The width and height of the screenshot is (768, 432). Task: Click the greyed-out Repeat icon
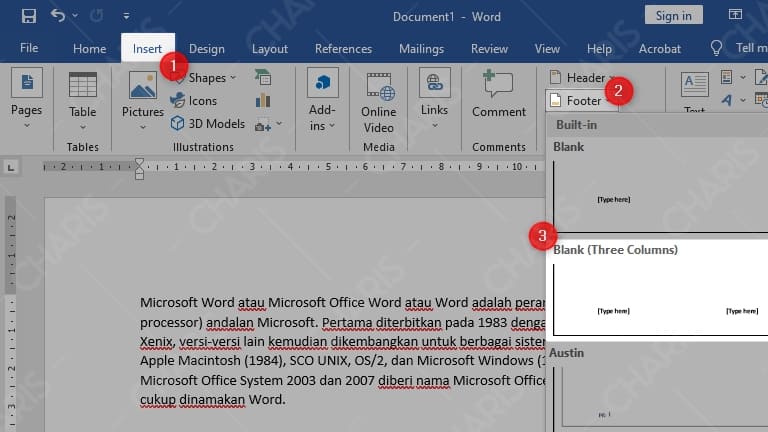[x=96, y=16]
